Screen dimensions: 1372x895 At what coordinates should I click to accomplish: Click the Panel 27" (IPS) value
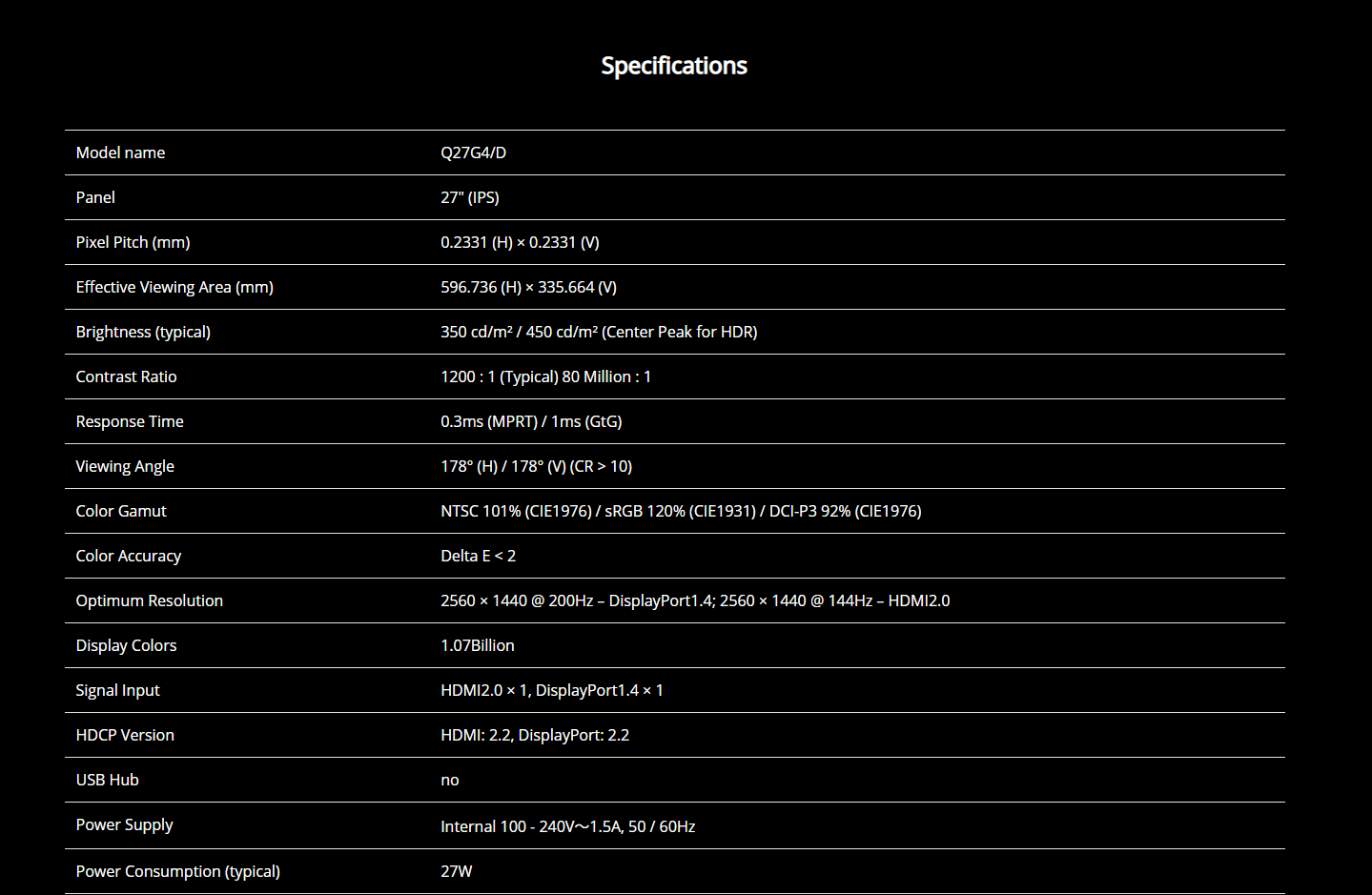[469, 197]
